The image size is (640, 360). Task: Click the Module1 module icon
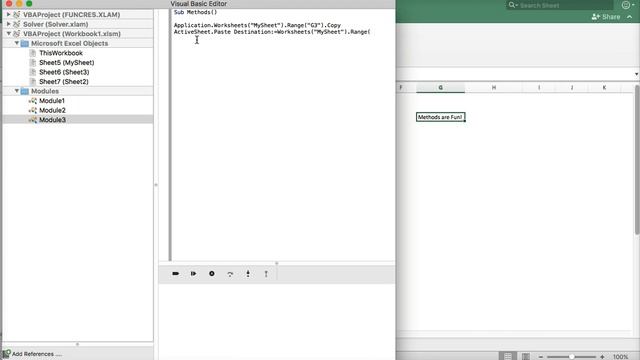[33, 101]
